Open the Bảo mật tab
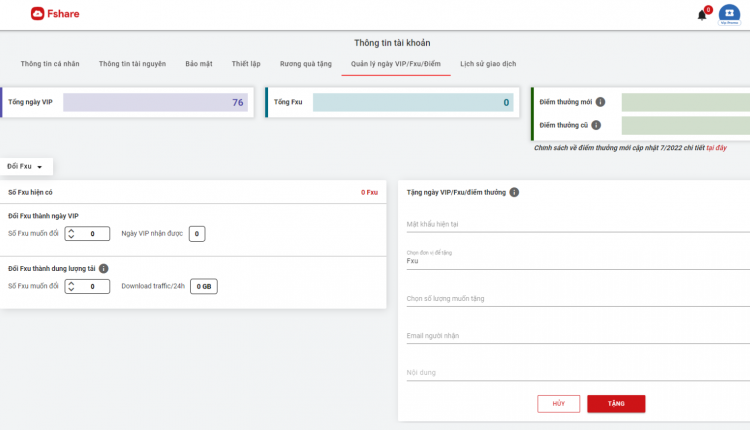750x430 pixels. tap(199, 64)
